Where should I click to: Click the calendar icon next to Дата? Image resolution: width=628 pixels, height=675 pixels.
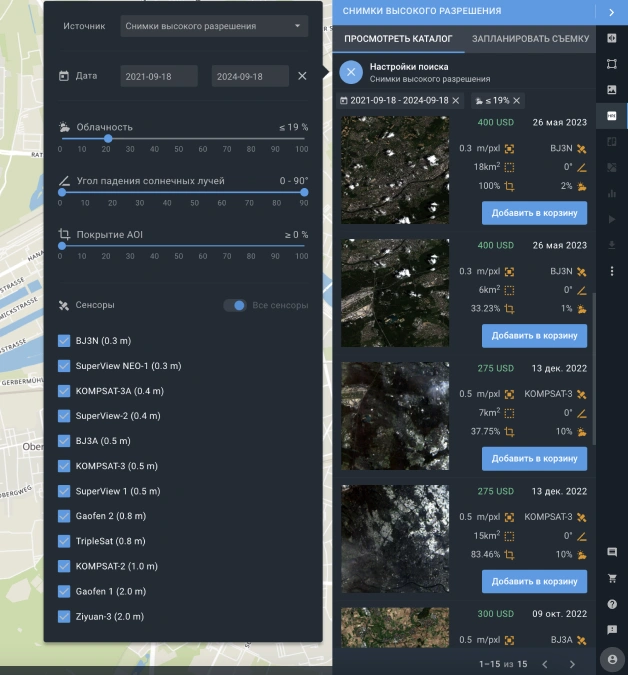point(64,76)
